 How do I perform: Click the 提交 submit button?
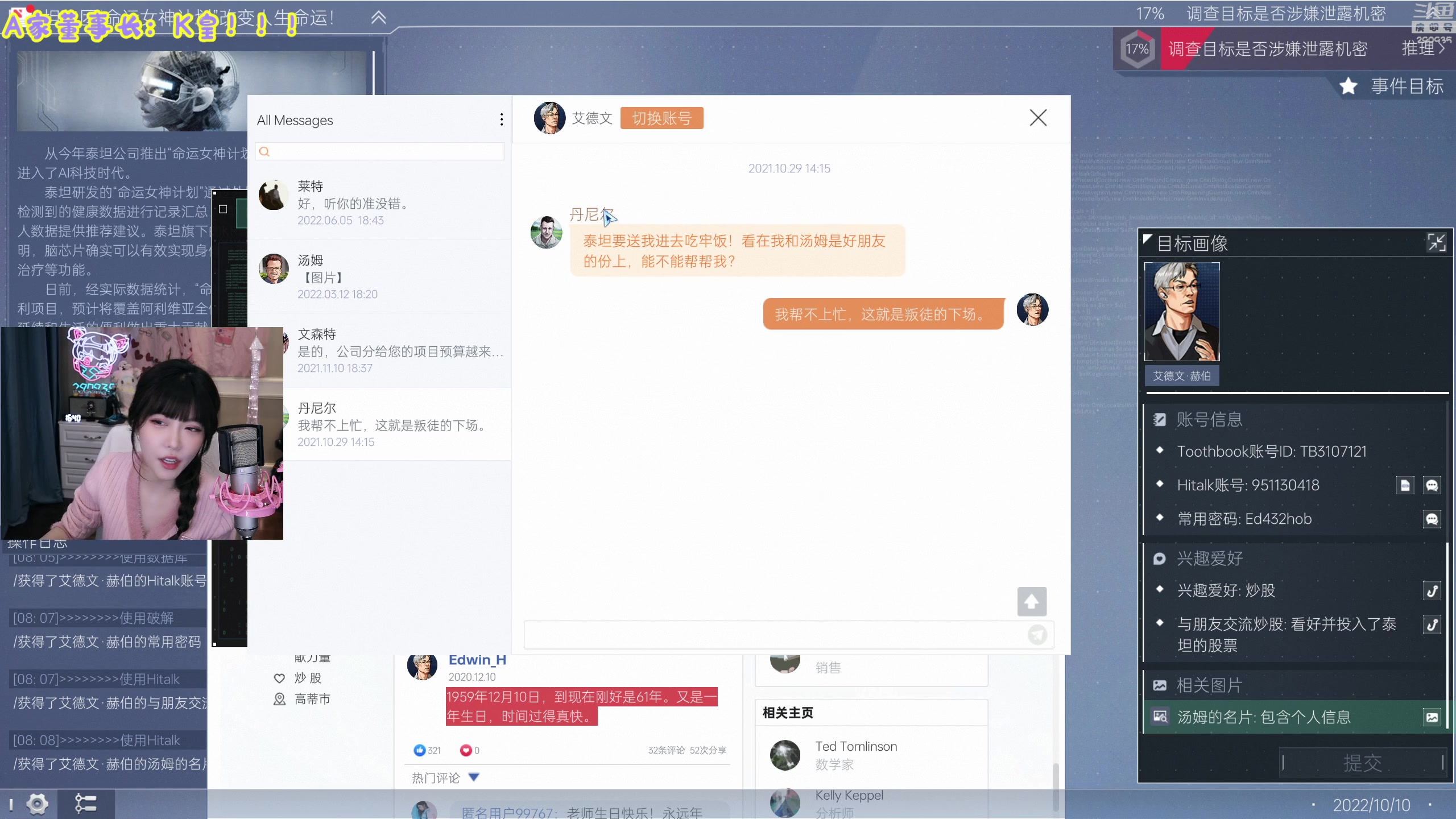tap(1363, 763)
